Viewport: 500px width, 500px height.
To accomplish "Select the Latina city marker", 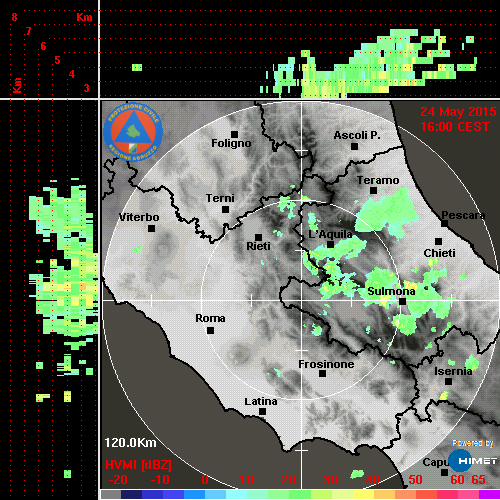I will point(262,412).
